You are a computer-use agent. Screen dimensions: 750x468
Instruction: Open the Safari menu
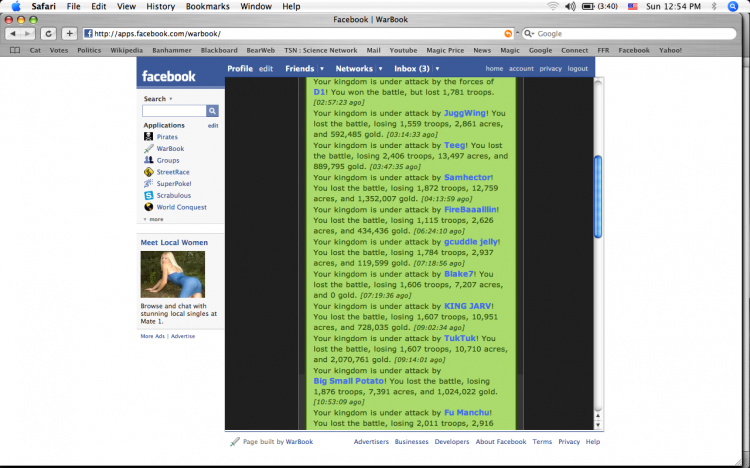click(44, 6)
